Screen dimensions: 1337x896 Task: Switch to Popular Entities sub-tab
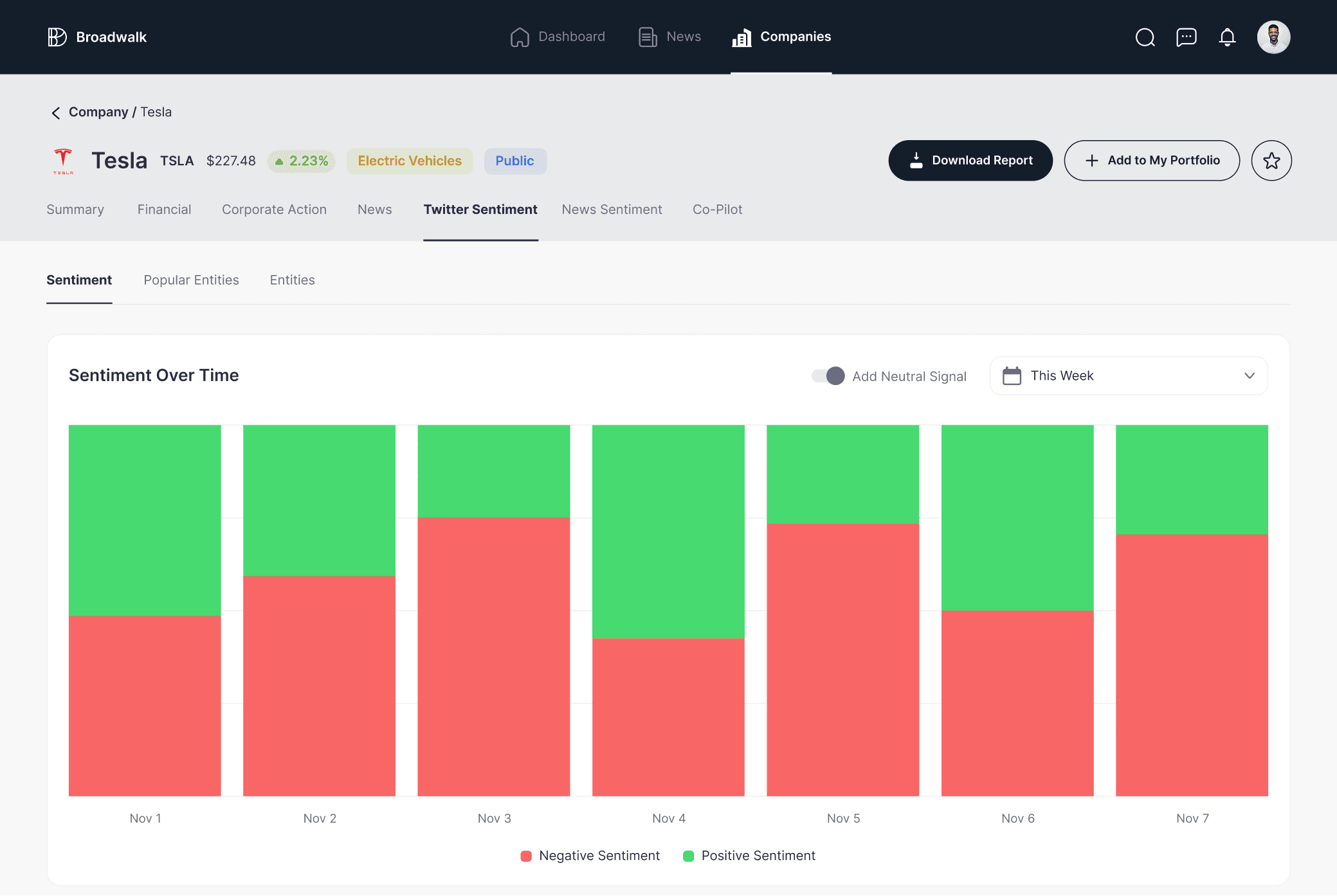point(191,280)
